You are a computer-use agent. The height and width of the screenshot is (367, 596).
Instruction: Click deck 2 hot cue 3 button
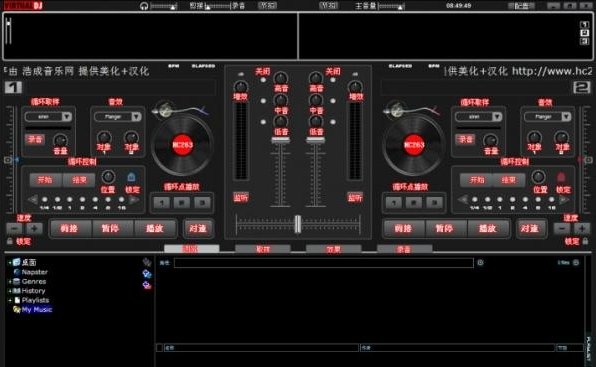434,203
